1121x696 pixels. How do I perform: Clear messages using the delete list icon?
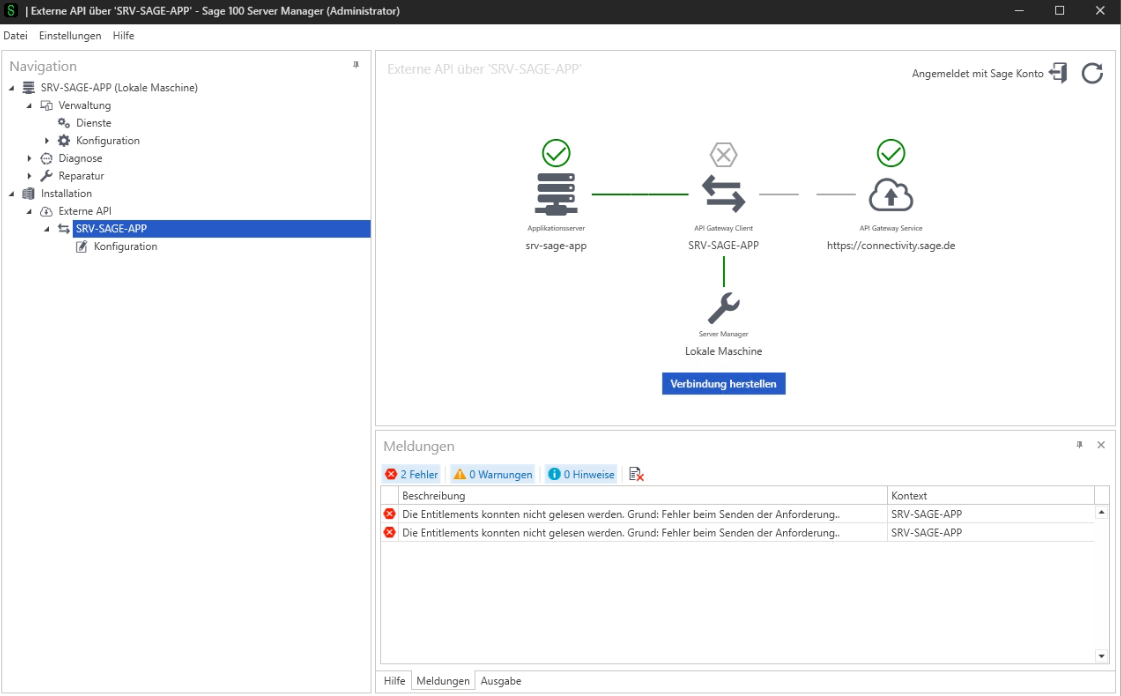[x=636, y=474]
